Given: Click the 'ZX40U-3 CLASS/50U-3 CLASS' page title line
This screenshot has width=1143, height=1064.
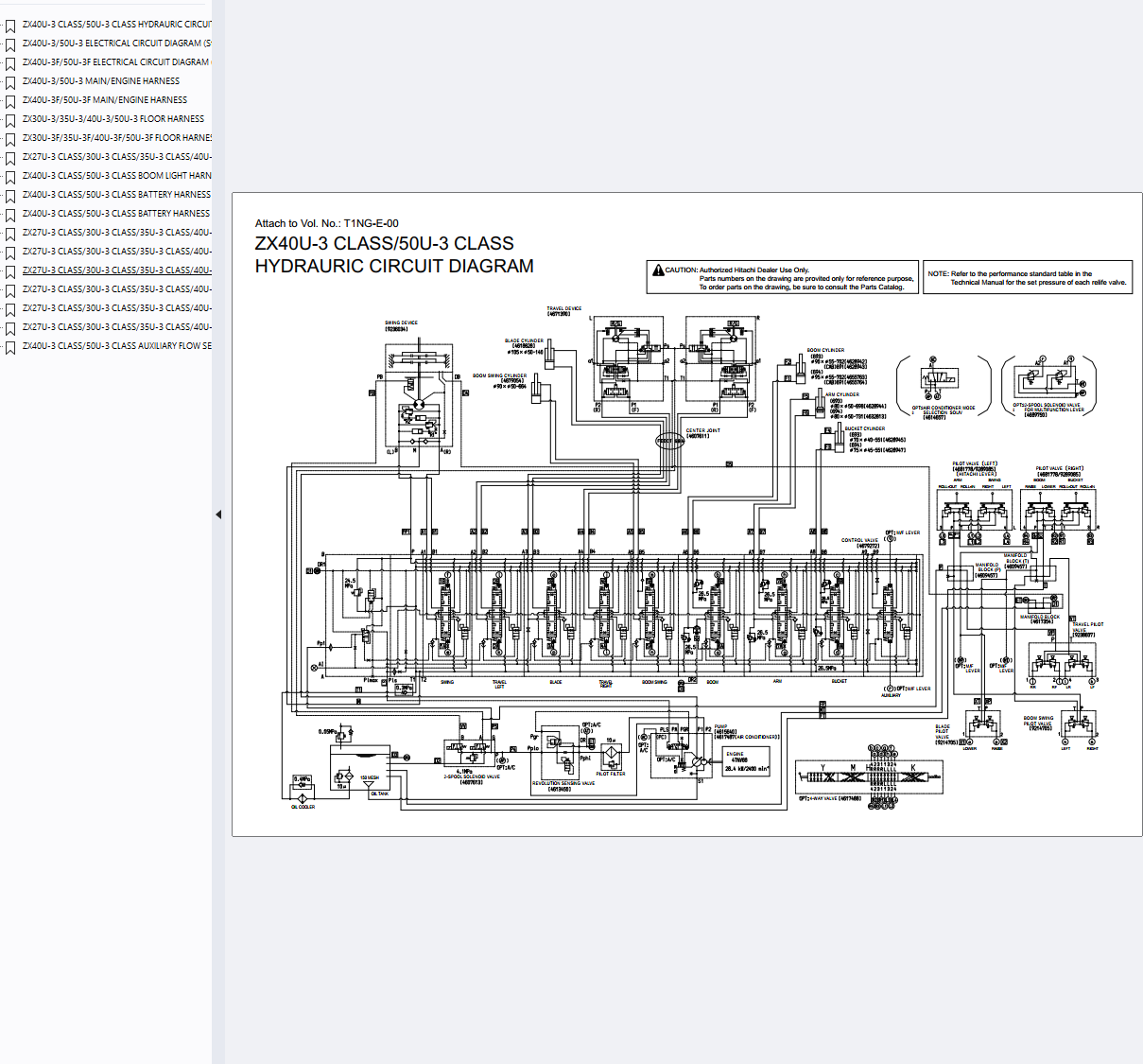Looking at the screenshot, I should point(385,244).
